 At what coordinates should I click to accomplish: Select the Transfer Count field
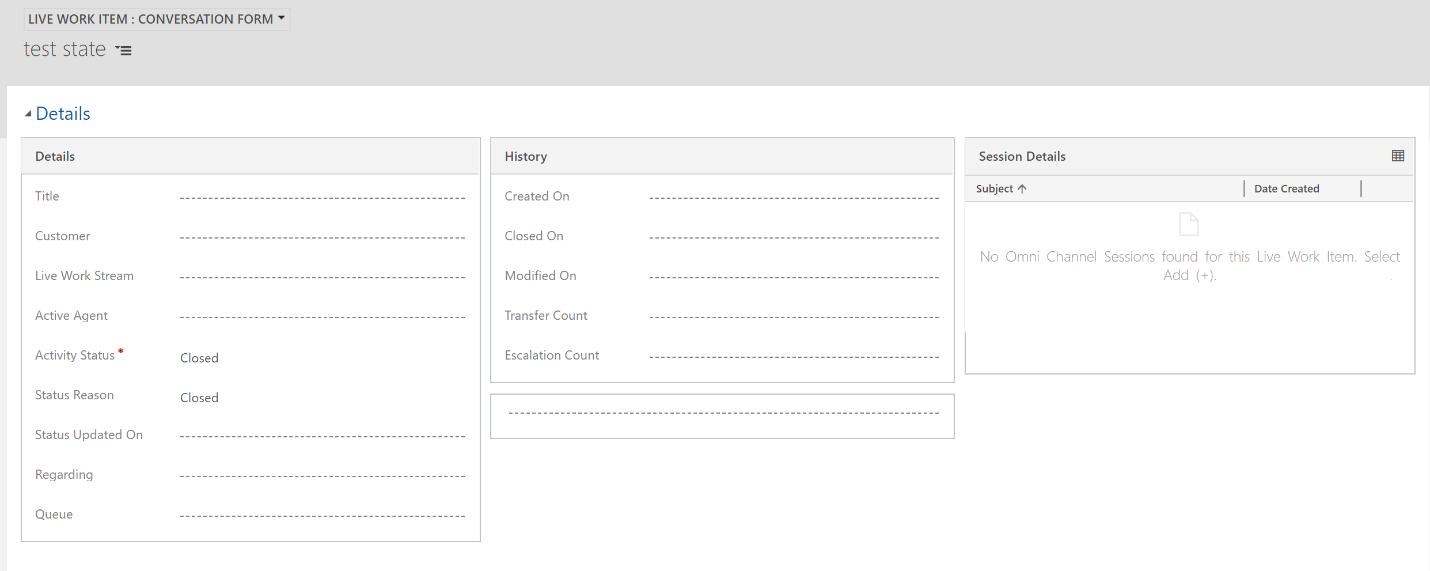point(794,318)
